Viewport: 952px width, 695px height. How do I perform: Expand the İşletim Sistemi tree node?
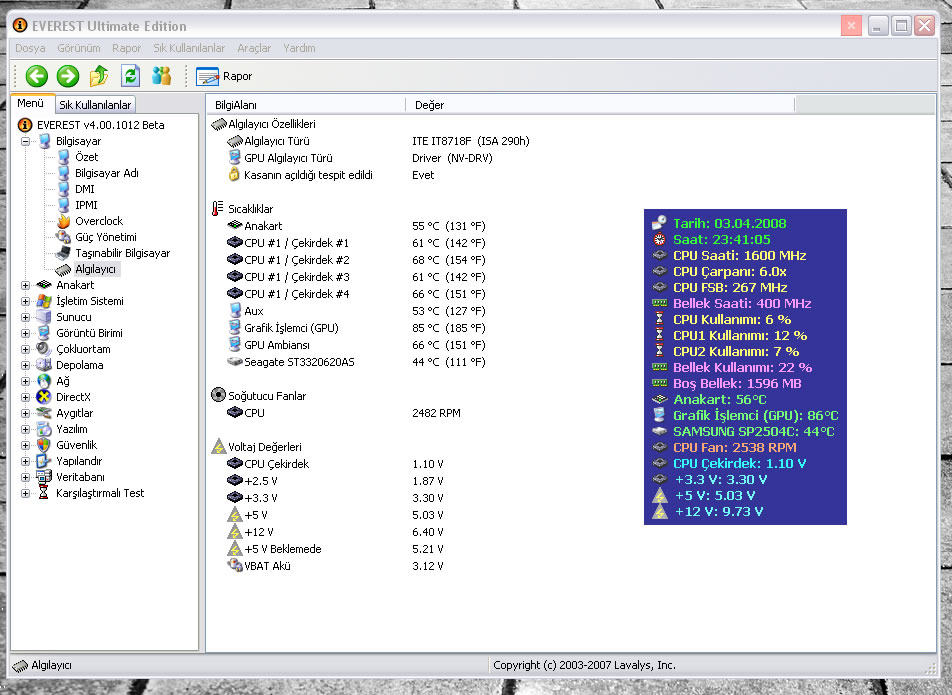click(26, 301)
